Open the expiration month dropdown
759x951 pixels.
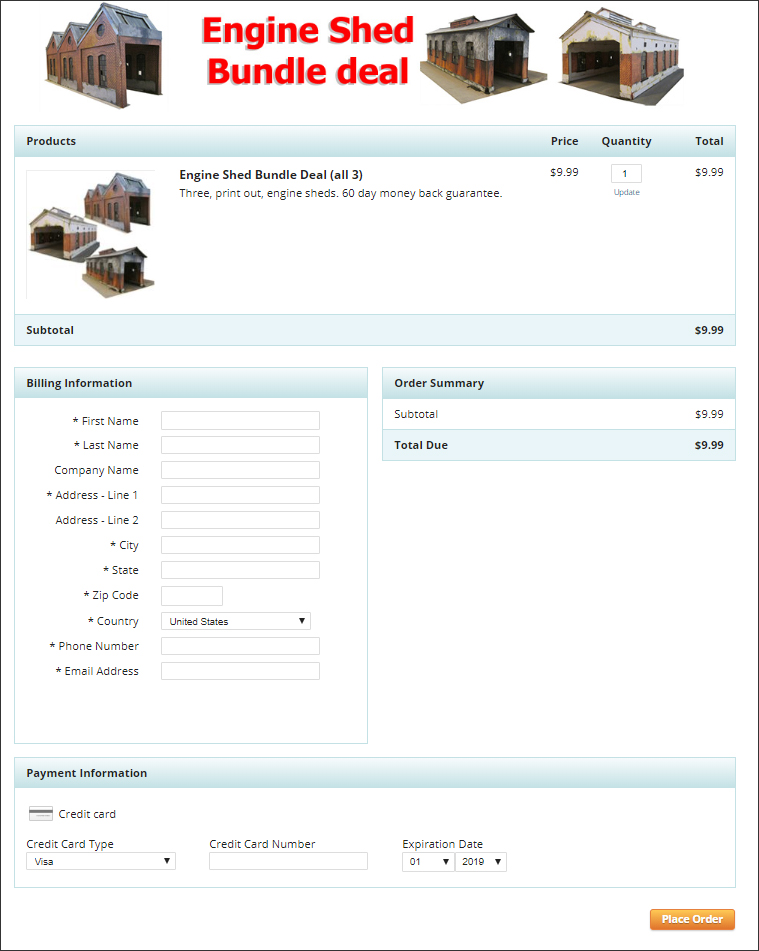point(428,861)
